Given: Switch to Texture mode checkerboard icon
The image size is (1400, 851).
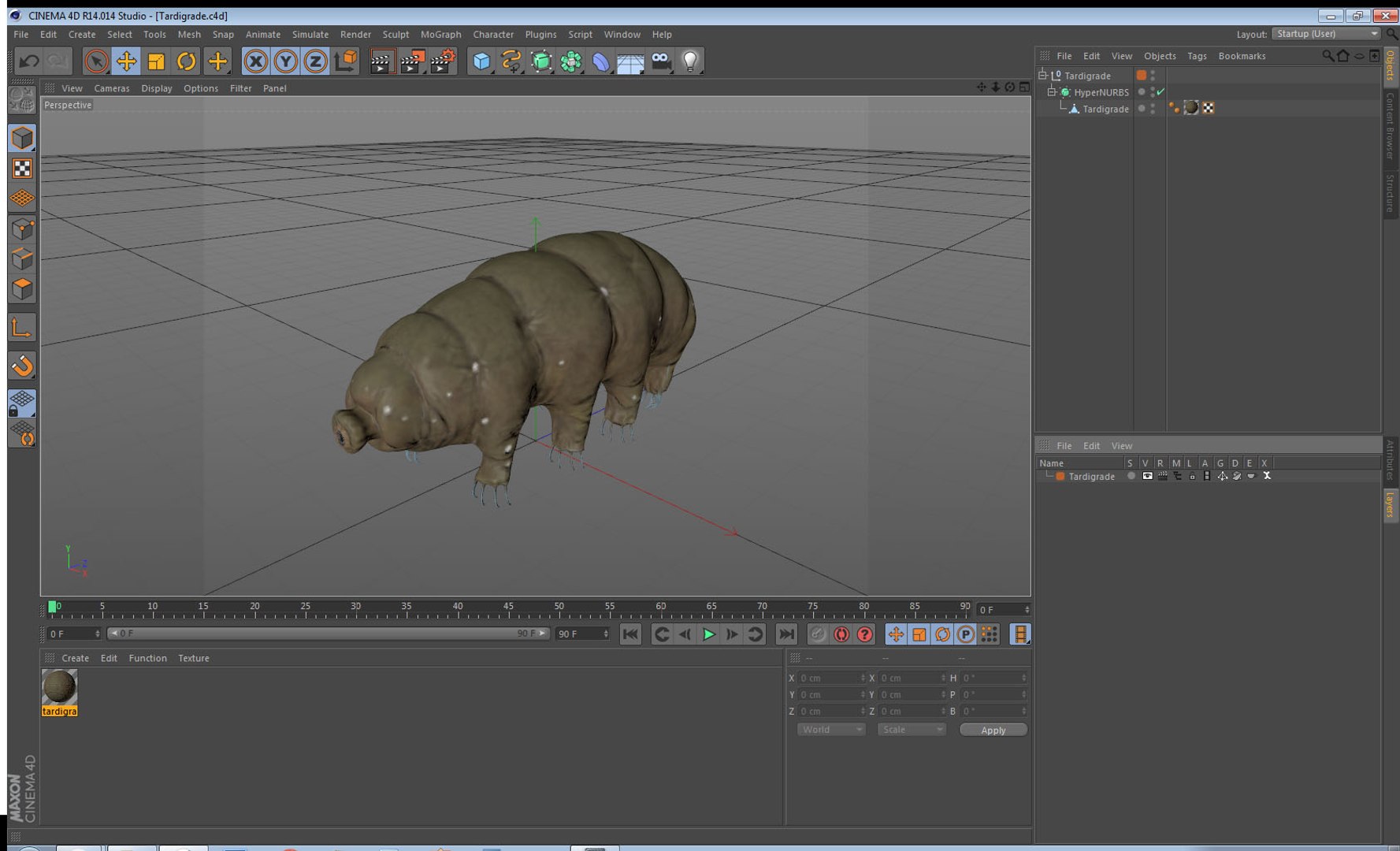Looking at the screenshot, I should (22, 169).
